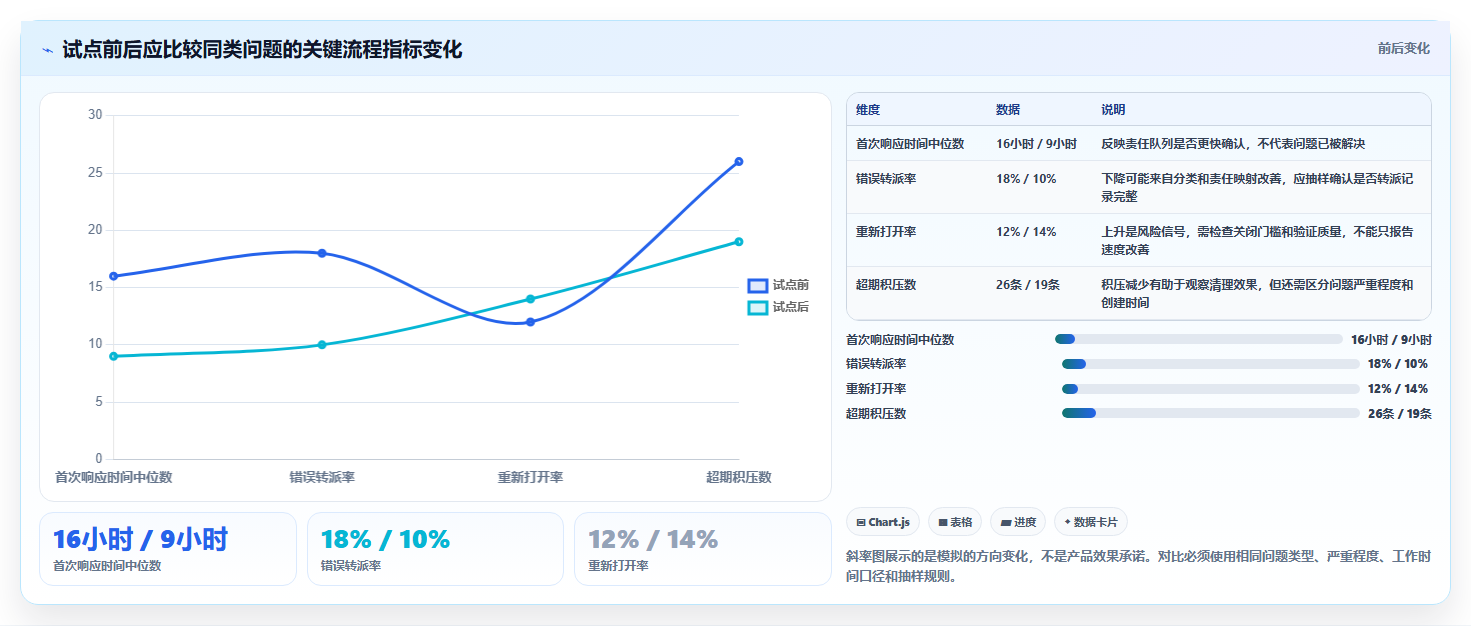Click 试点前 data point at 超期积压数 (26)
The height and width of the screenshot is (626, 1471).
pos(739,161)
